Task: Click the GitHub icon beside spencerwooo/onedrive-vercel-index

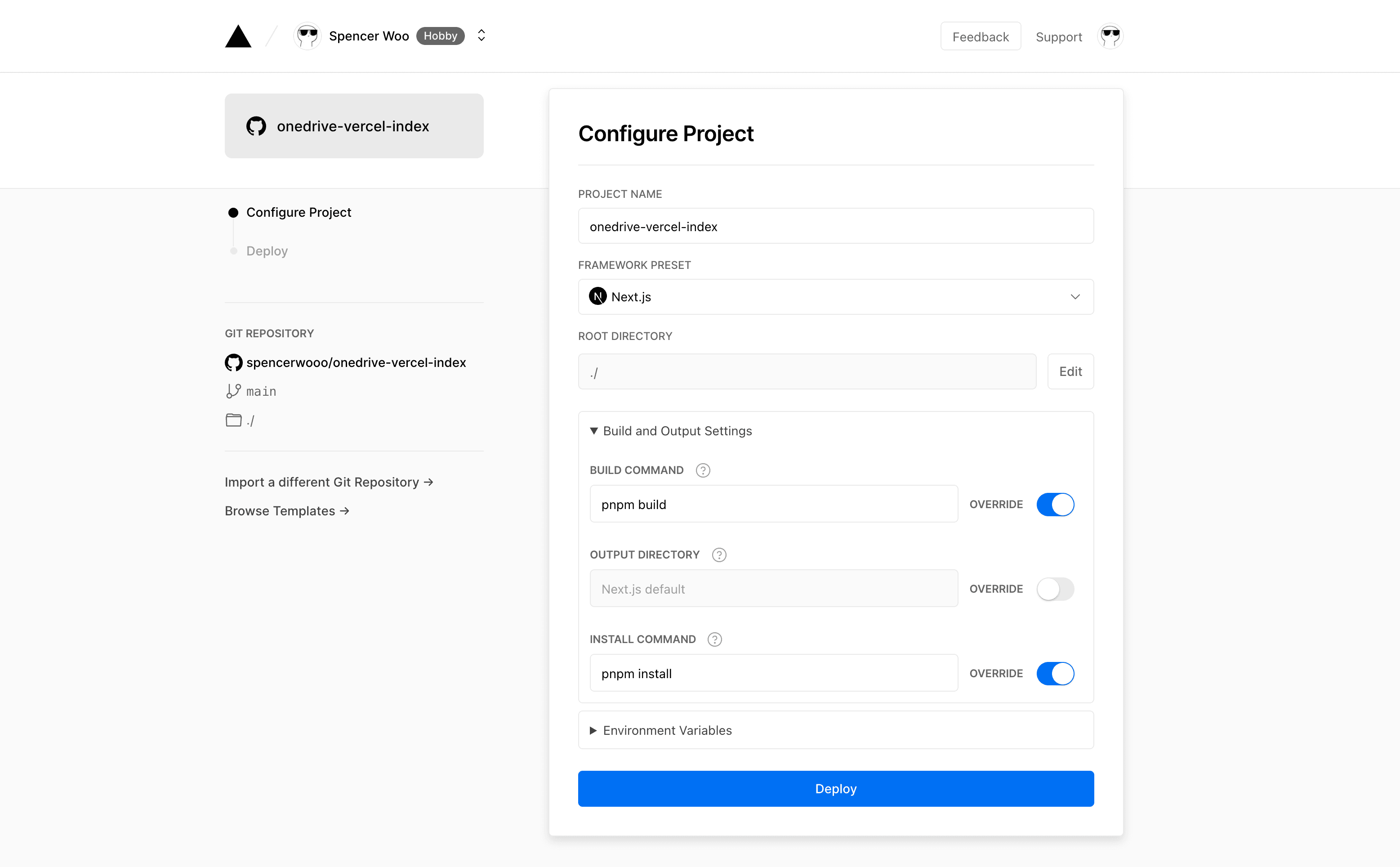Action: (233, 362)
